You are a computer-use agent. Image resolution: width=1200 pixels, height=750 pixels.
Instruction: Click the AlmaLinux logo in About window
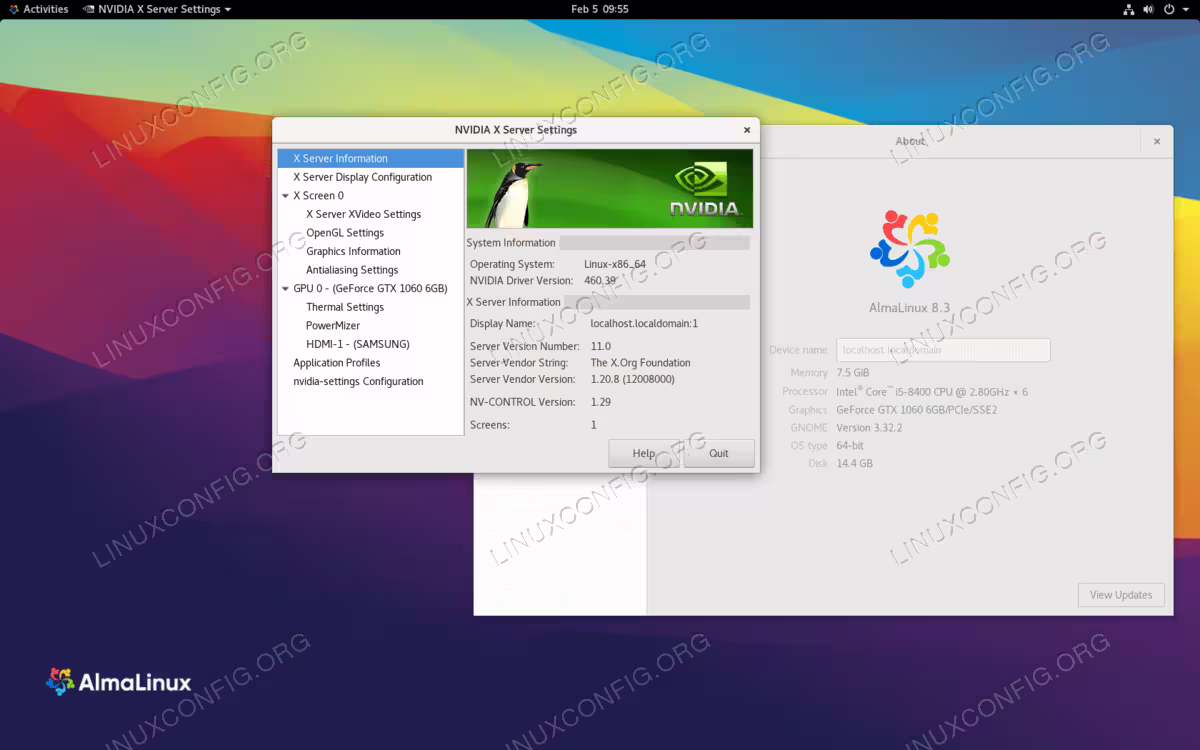(910, 249)
